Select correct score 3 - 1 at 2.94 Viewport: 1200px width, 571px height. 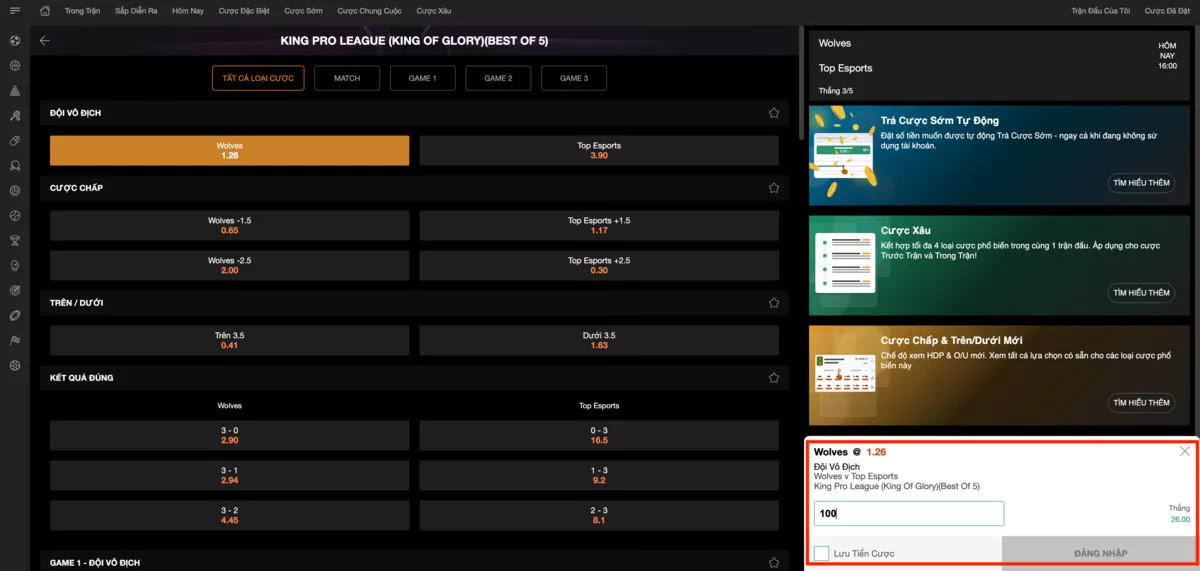point(229,475)
